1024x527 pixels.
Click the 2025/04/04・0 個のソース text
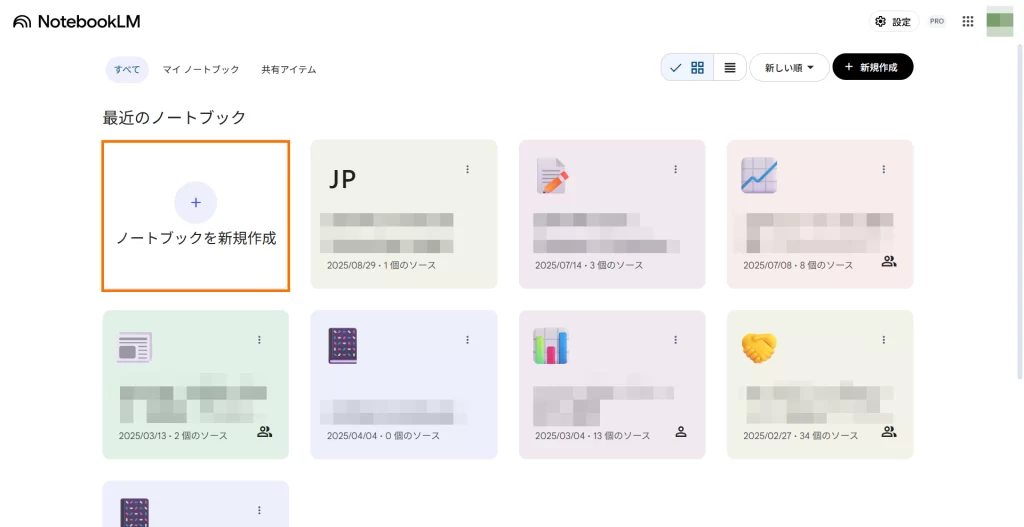pyautogui.click(x=383, y=436)
